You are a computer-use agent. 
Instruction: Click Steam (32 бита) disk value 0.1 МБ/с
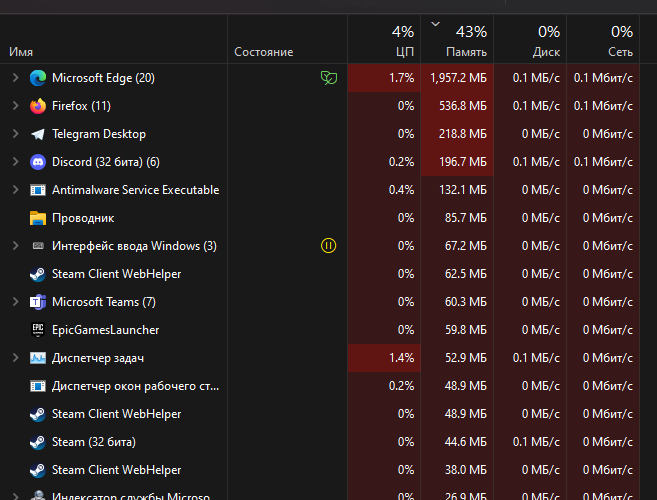pos(536,442)
